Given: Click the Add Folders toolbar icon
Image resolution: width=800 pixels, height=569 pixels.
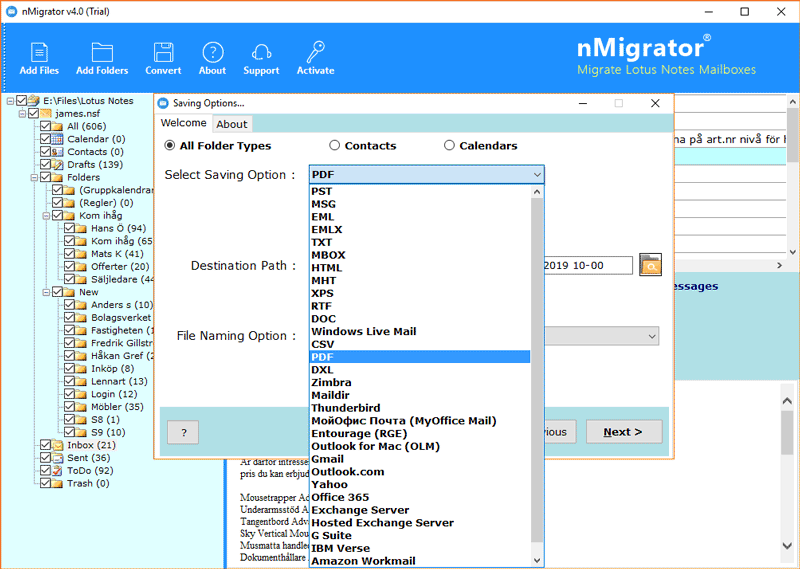Looking at the screenshot, I should (102, 53).
